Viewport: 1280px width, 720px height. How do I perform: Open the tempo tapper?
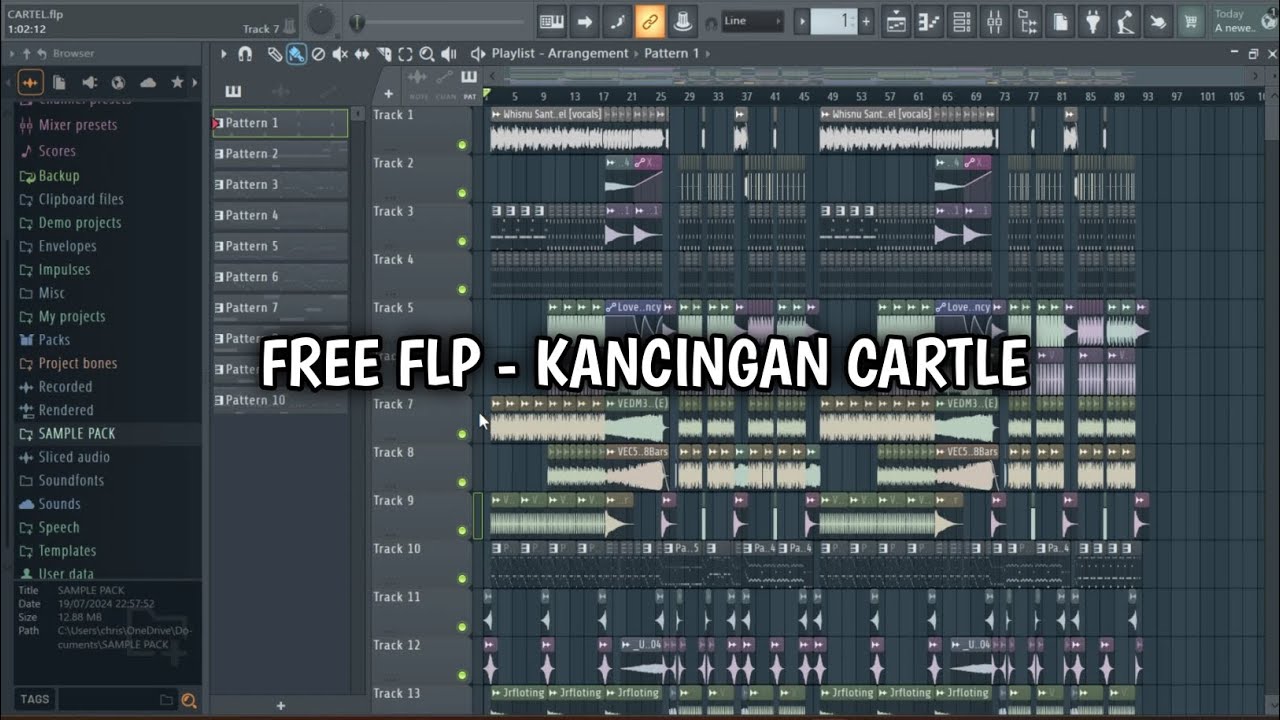click(x=1125, y=20)
